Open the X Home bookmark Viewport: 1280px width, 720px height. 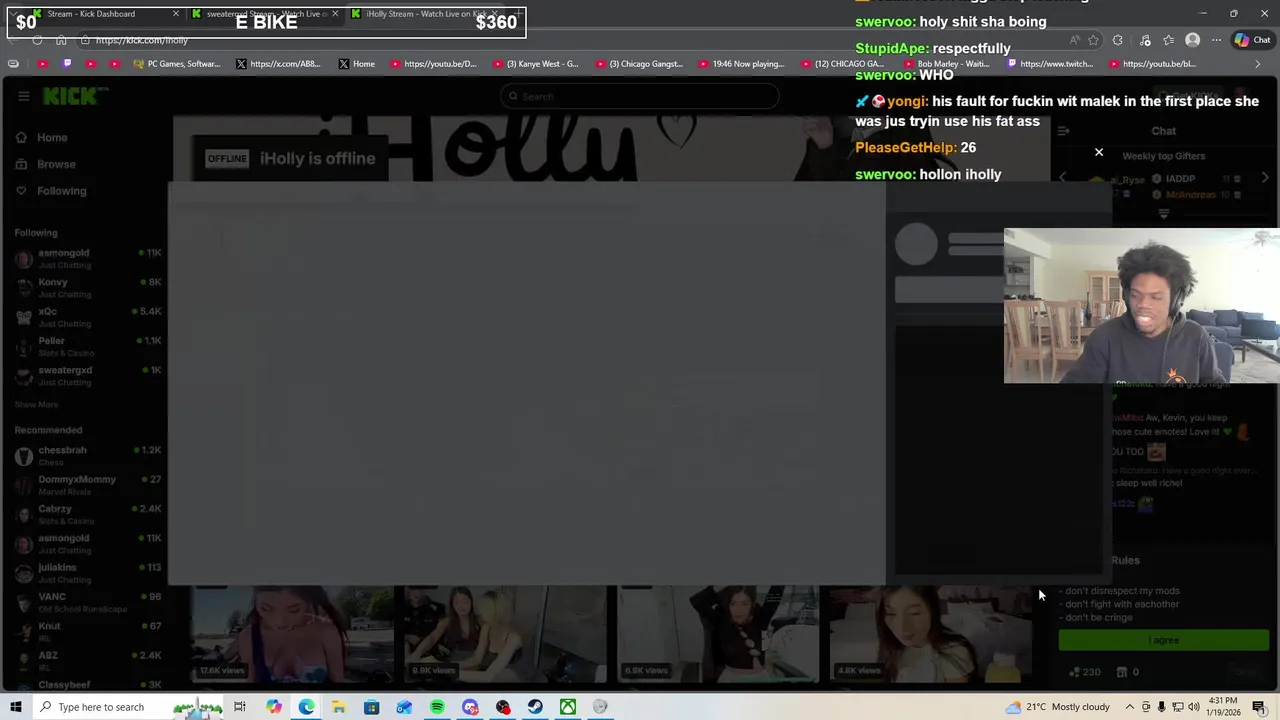point(357,64)
